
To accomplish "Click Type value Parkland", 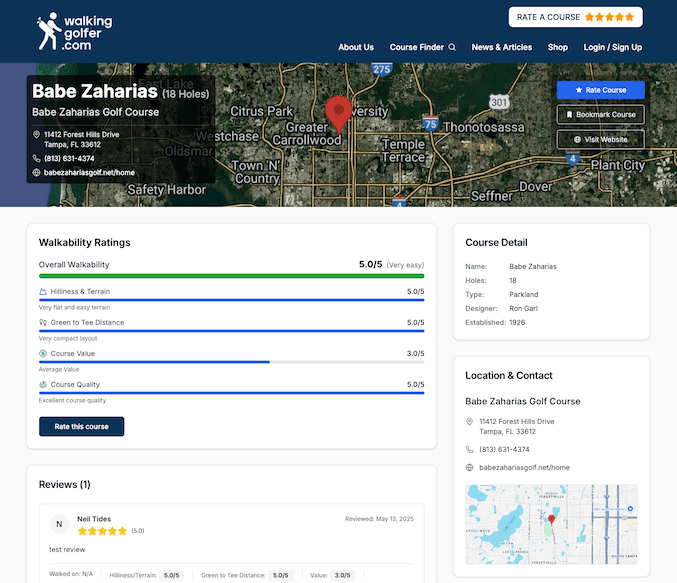I will (524, 295).
